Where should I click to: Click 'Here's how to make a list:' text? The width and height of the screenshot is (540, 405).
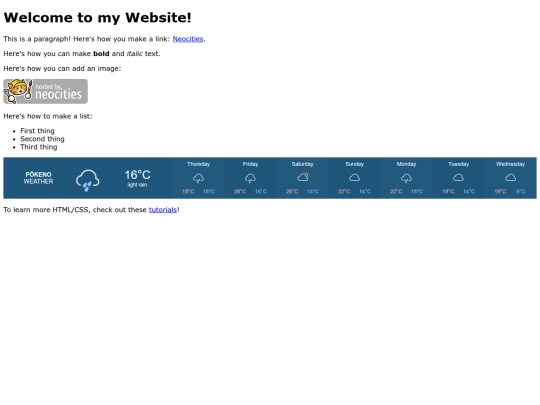48,116
